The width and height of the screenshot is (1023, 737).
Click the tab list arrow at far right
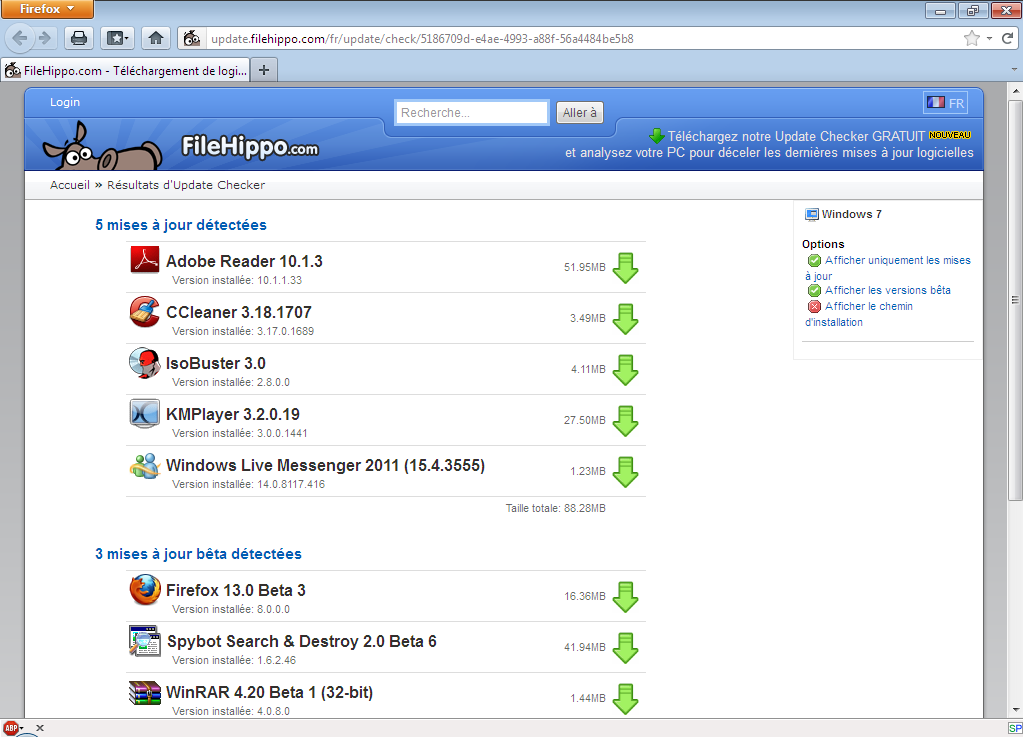(x=1014, y=69)
